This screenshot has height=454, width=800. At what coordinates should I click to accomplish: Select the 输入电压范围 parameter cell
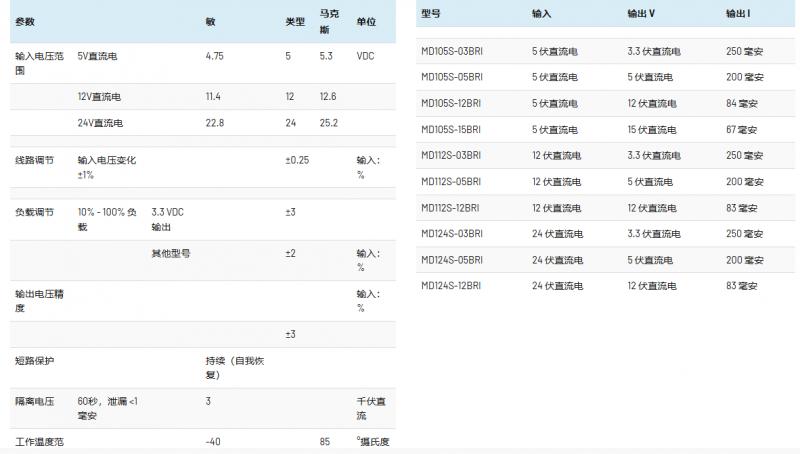40,63
